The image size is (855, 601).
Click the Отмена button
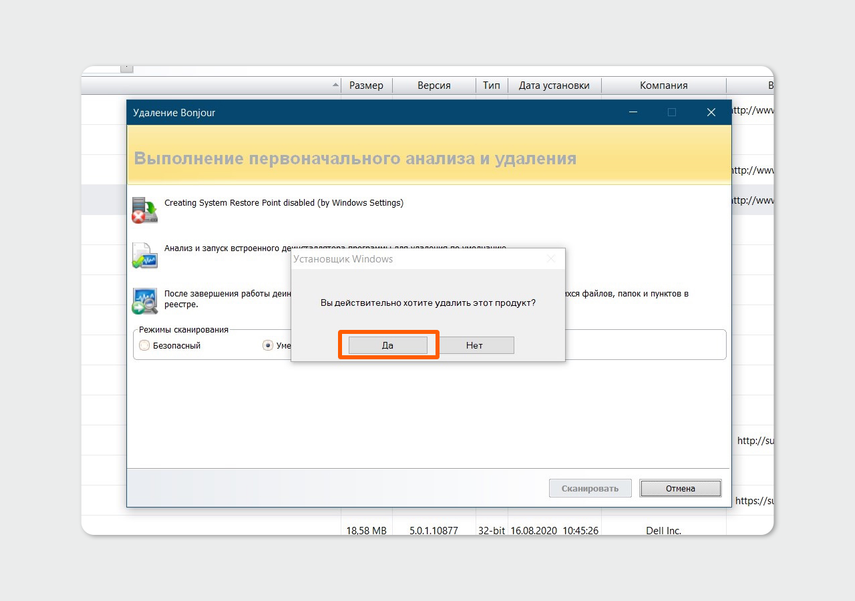[x=680, y=489]
